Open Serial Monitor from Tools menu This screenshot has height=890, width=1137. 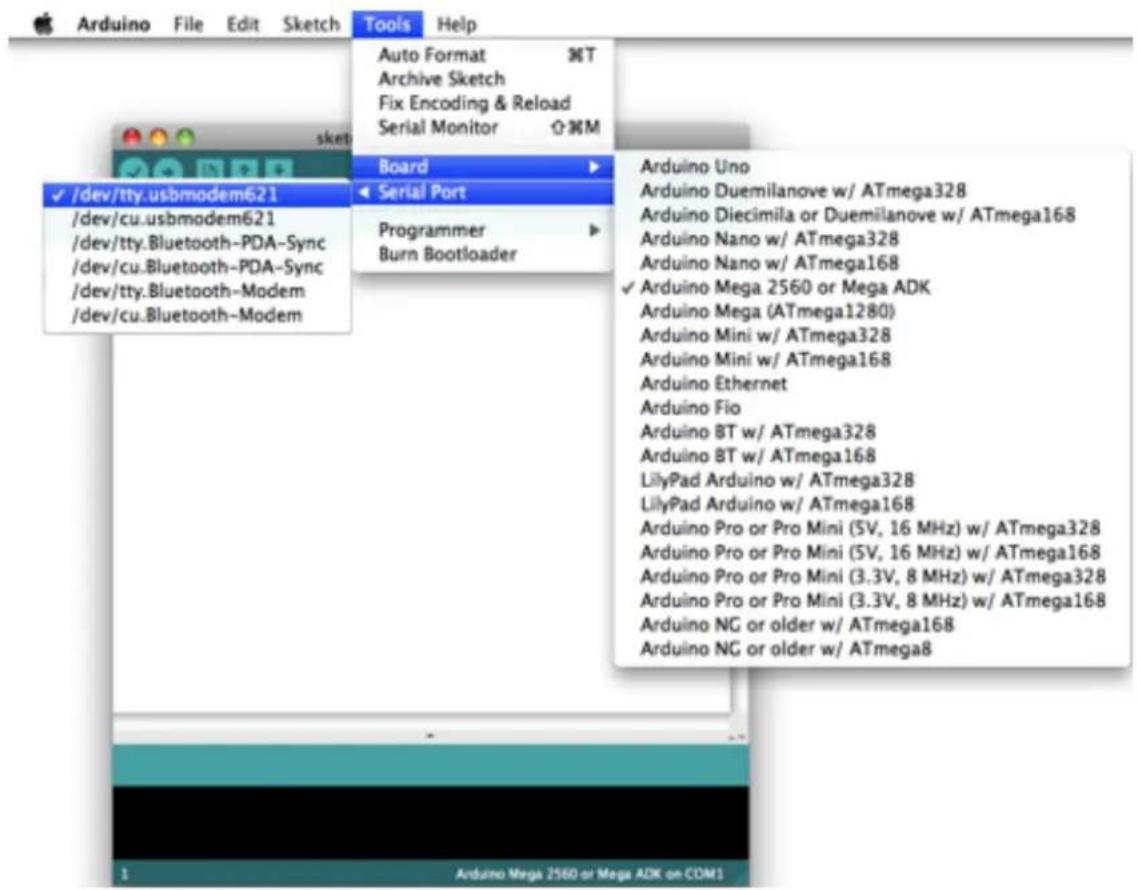pos(483,127)
